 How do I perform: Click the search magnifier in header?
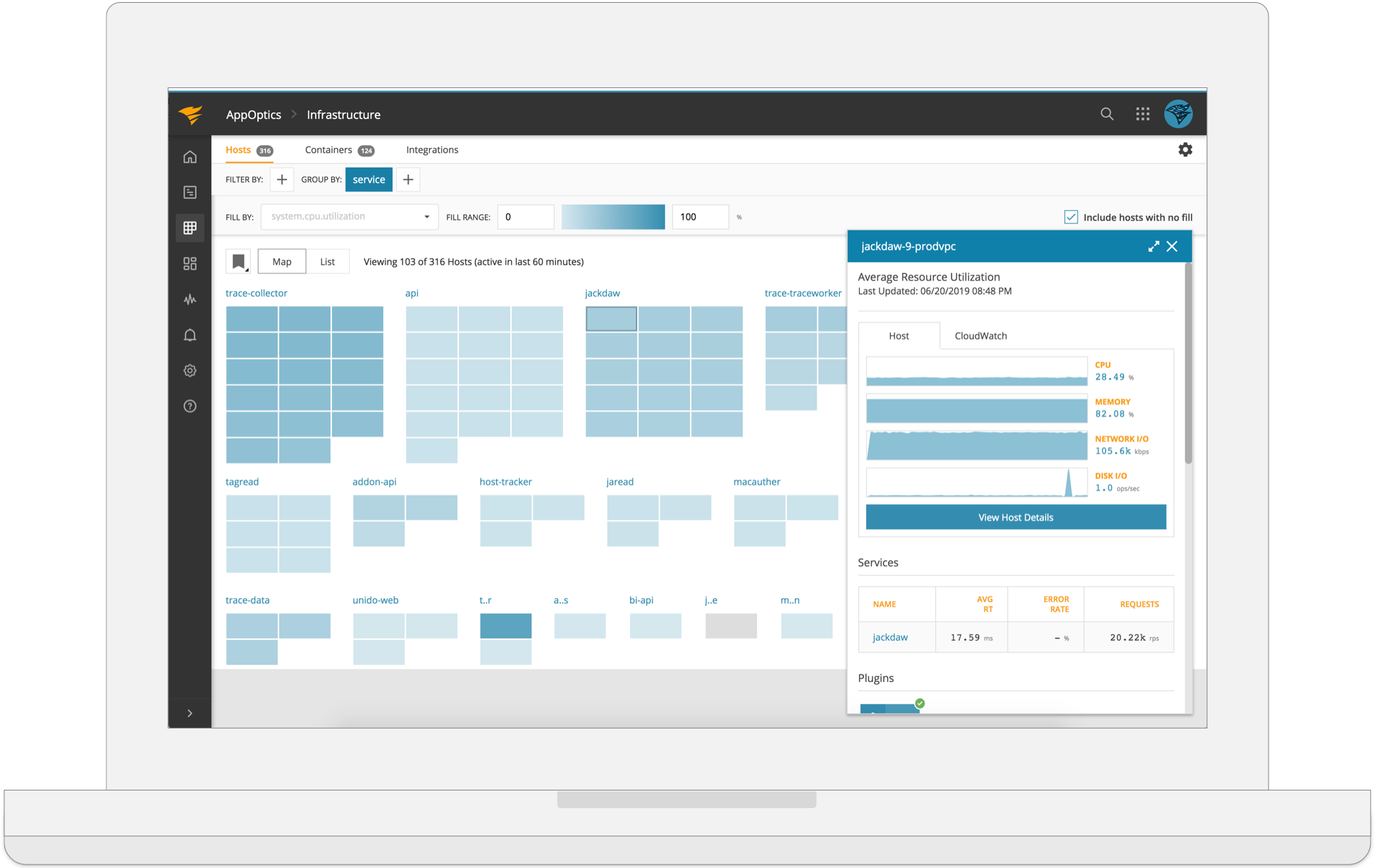[1106, 114]
